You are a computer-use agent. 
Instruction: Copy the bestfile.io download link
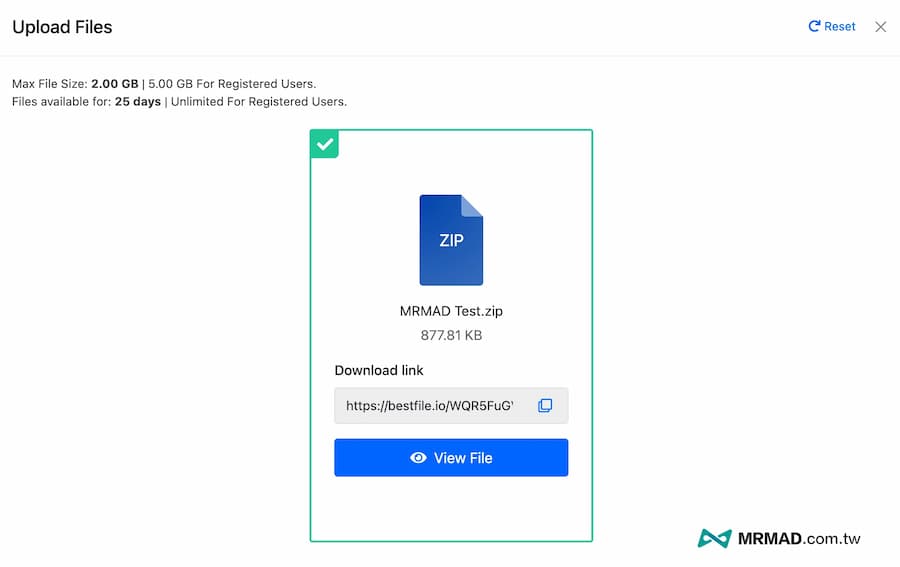coord(545,406)
